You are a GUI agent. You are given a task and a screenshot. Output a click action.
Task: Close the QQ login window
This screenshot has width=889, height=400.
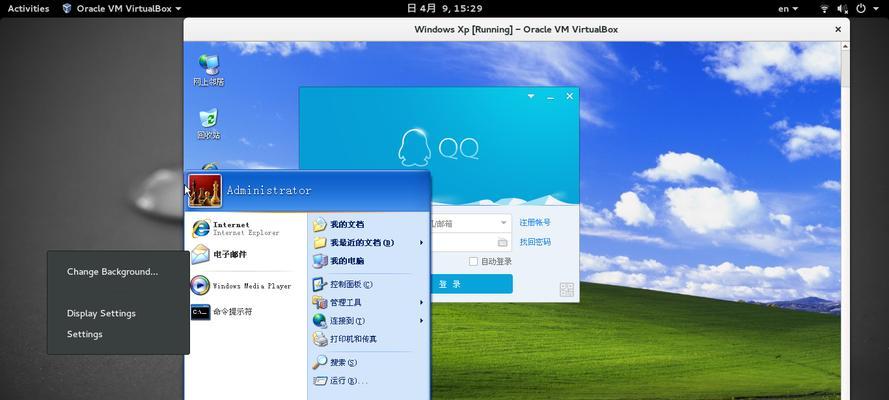[570, 96]
